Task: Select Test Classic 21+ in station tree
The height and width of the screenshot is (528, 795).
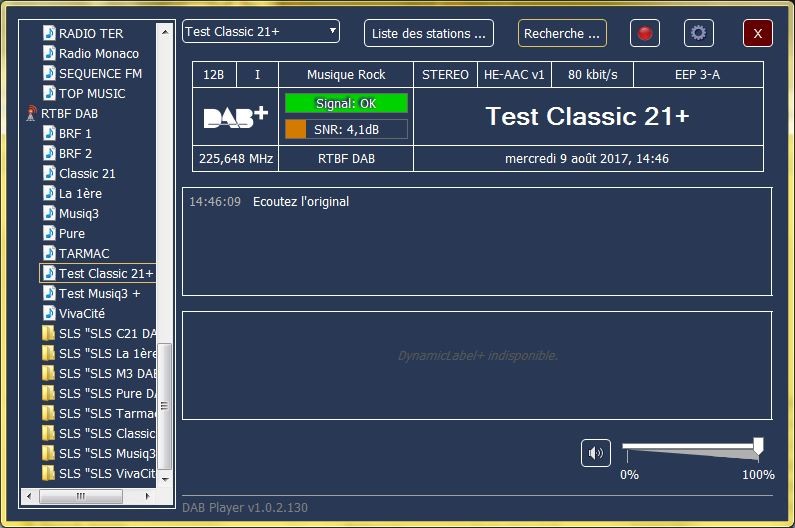Action: point(98,273)
